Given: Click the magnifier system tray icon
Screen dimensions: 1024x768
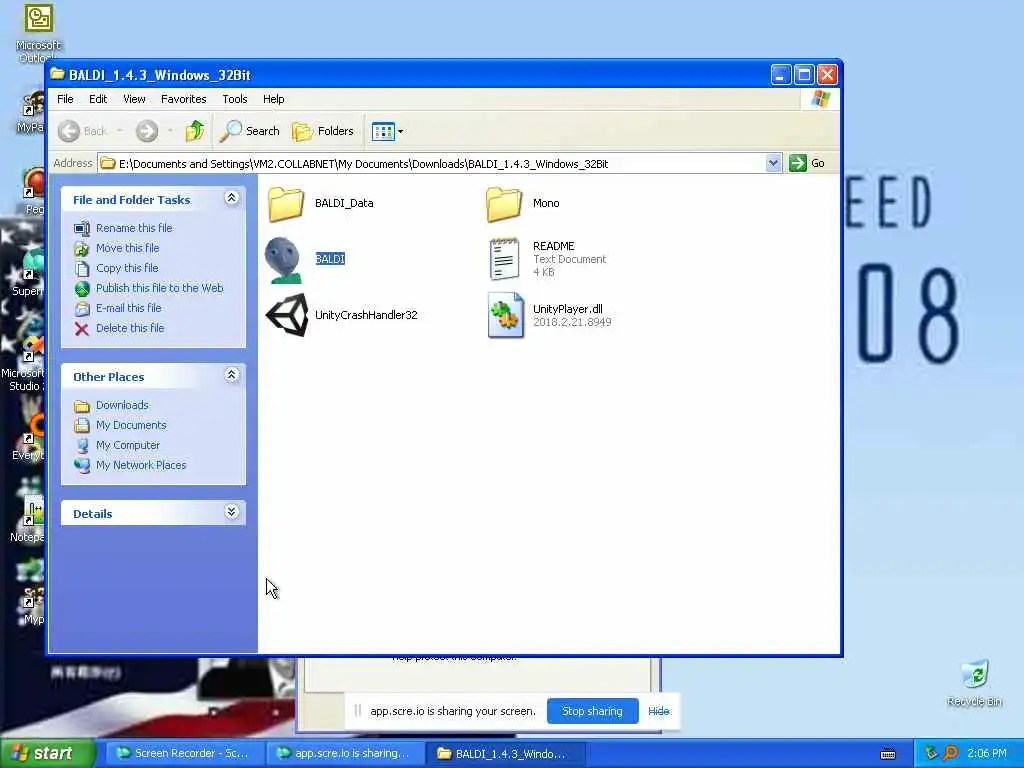Looking at the screenshot, I should click(x=951, y=754).
